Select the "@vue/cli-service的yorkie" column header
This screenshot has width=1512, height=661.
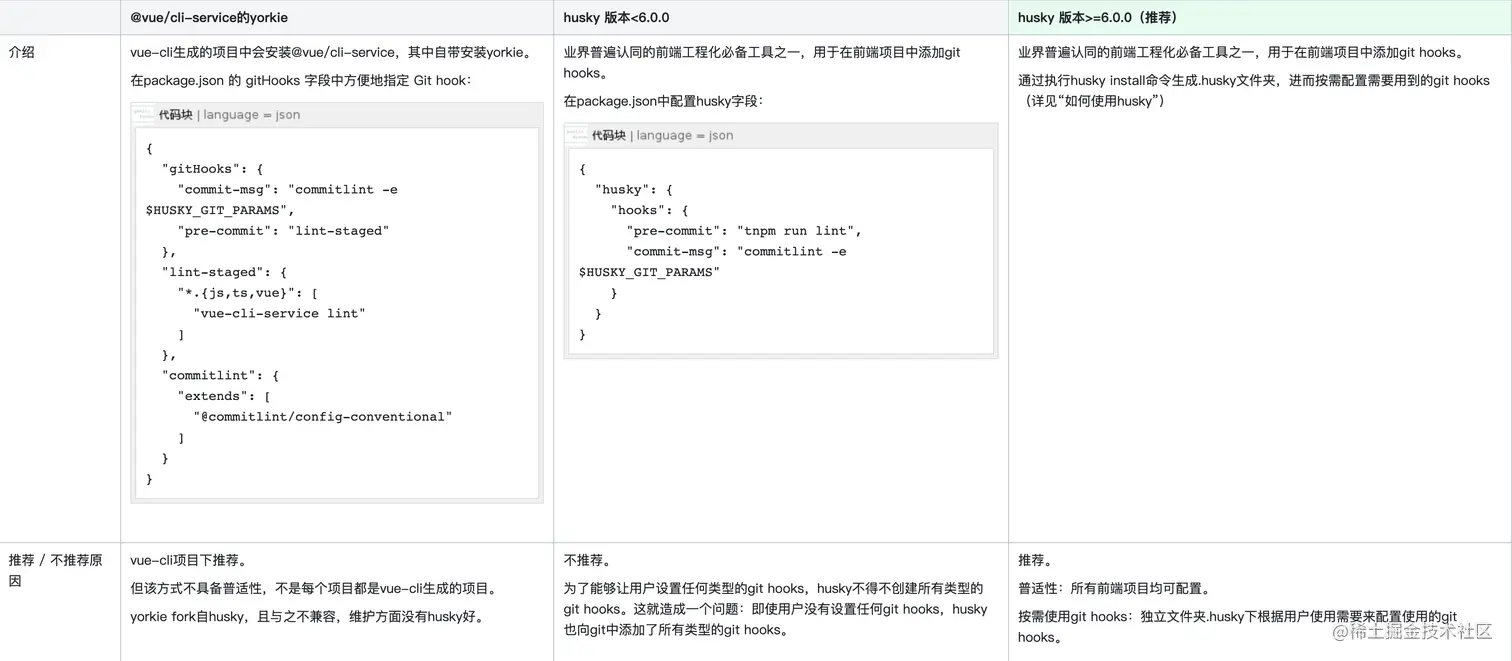tap(209, 17)
